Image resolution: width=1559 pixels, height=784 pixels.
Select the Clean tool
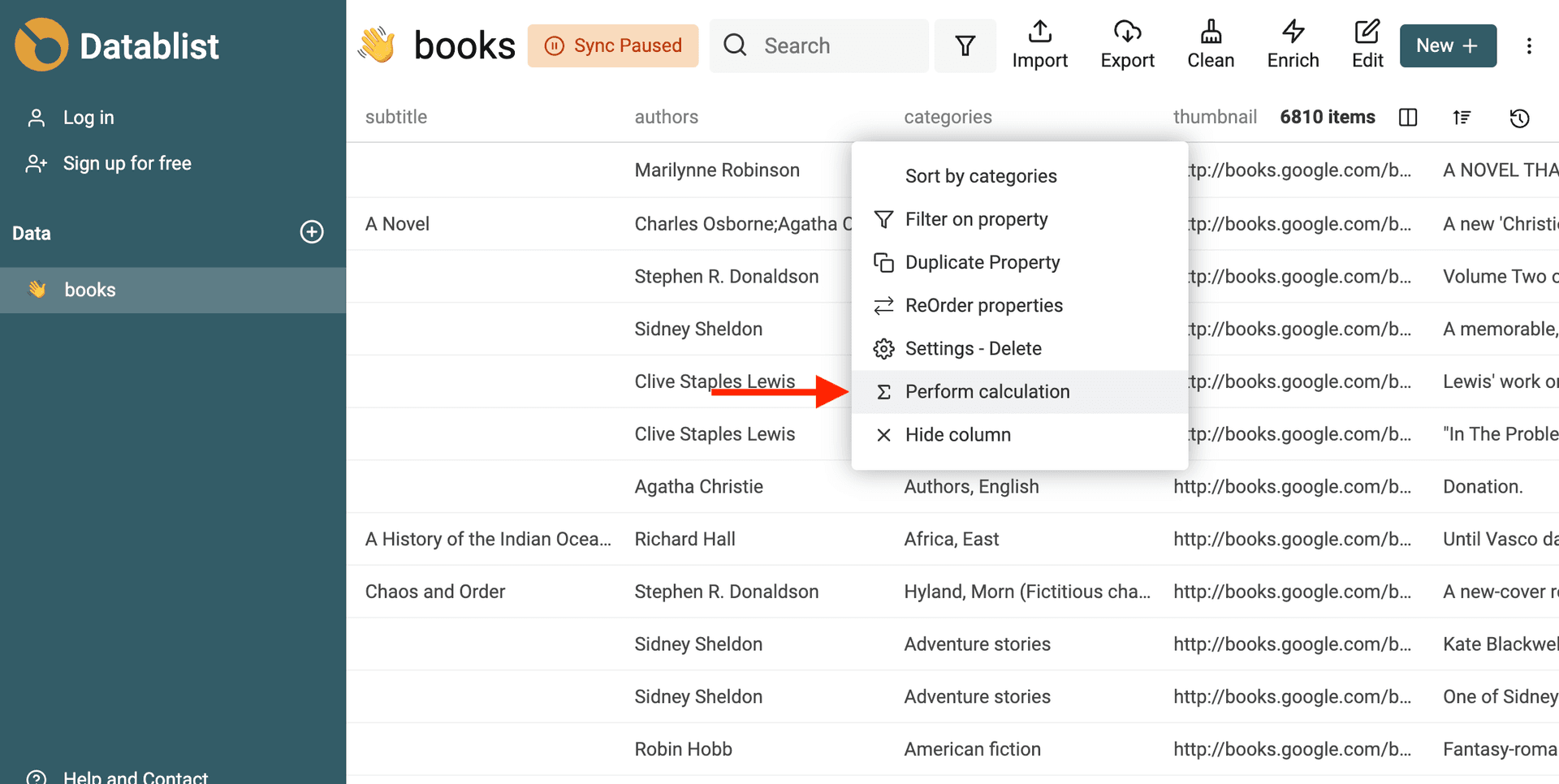(x=1210, y=45)
